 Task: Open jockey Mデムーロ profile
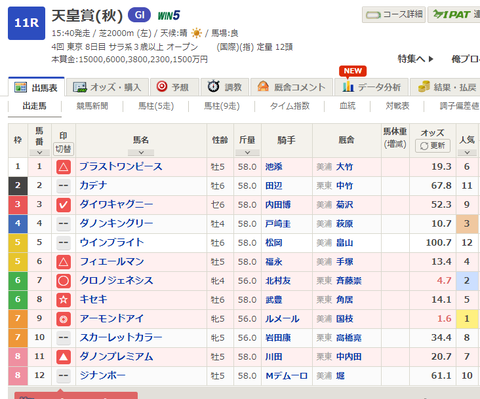click(x=286, y=376)
